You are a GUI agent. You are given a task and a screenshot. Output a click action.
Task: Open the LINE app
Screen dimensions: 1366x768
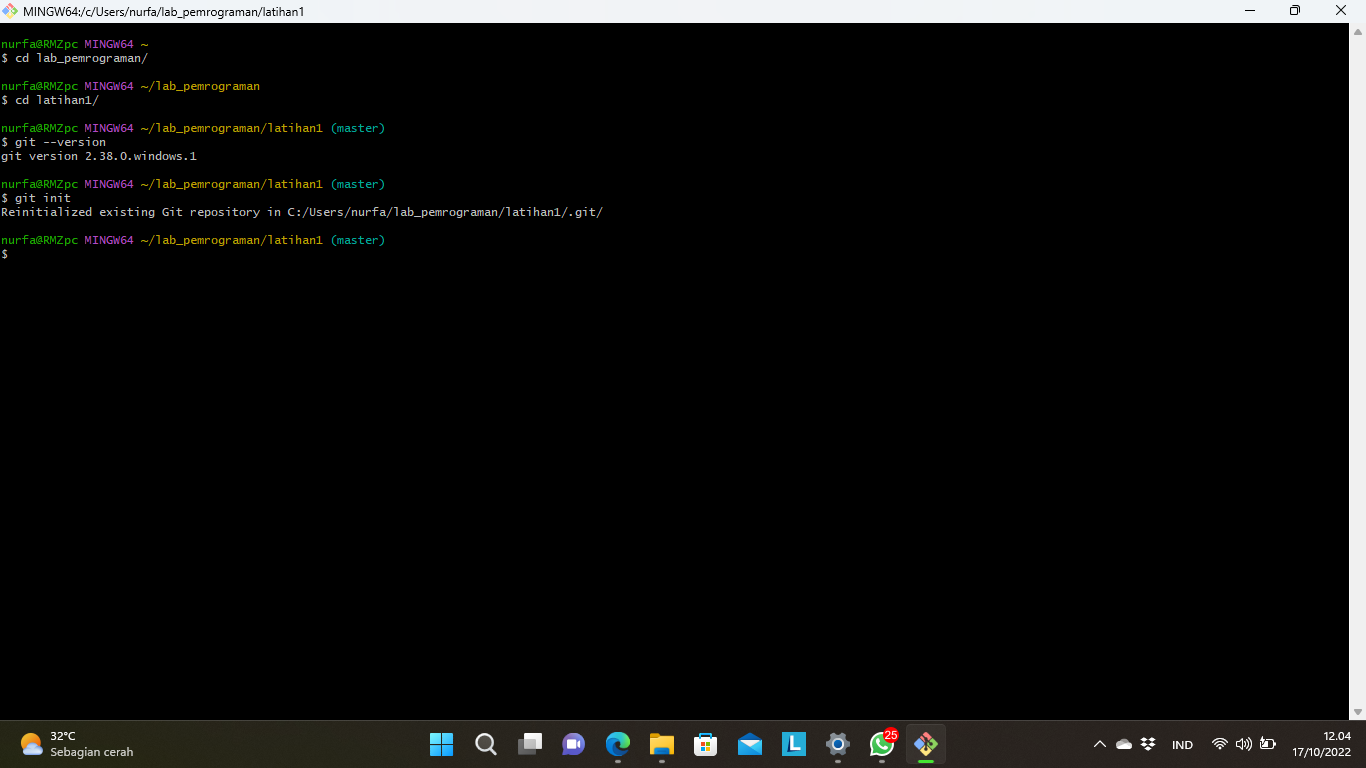coord(793,744)
